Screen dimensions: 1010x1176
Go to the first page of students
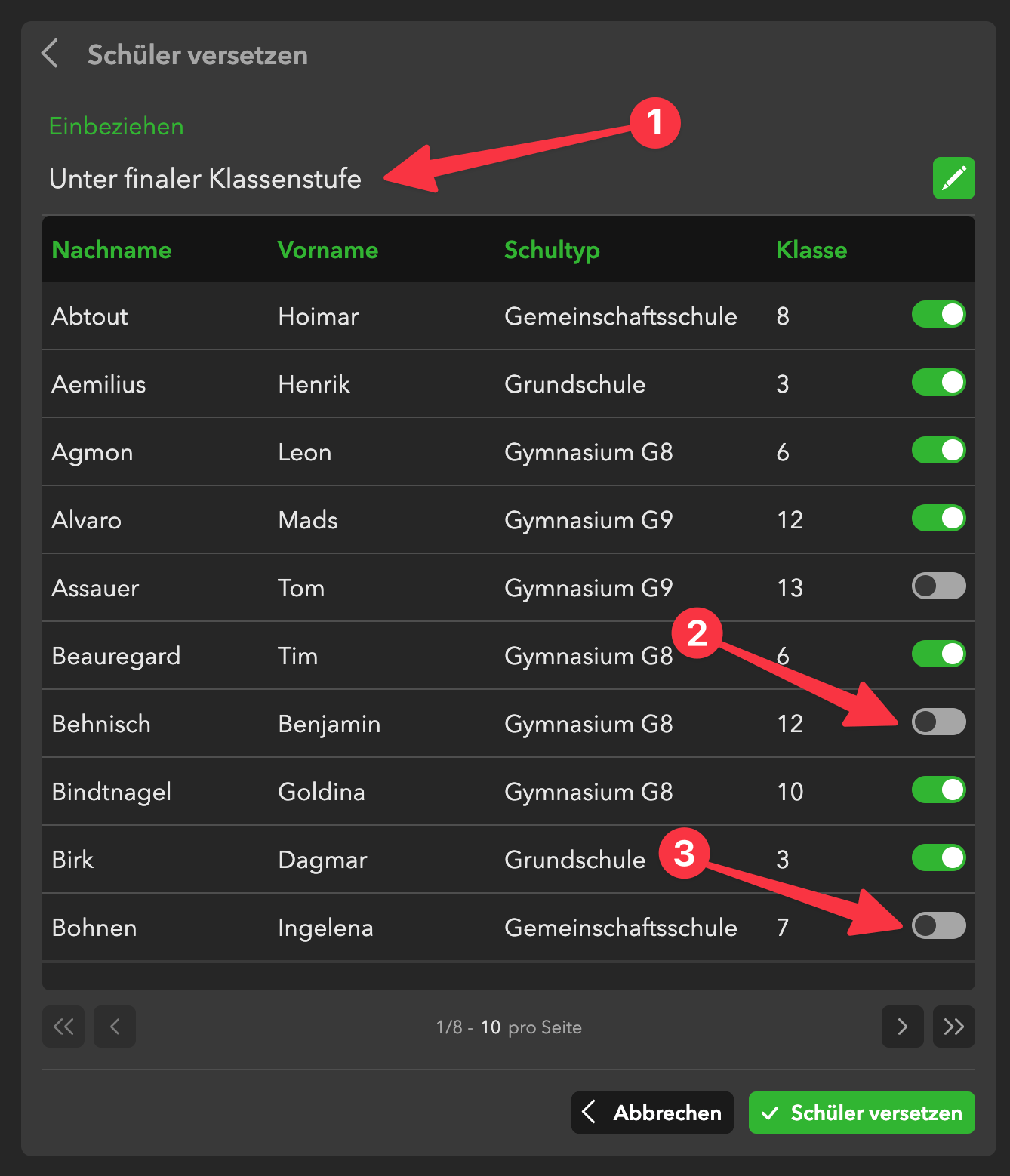point(63,1027)
